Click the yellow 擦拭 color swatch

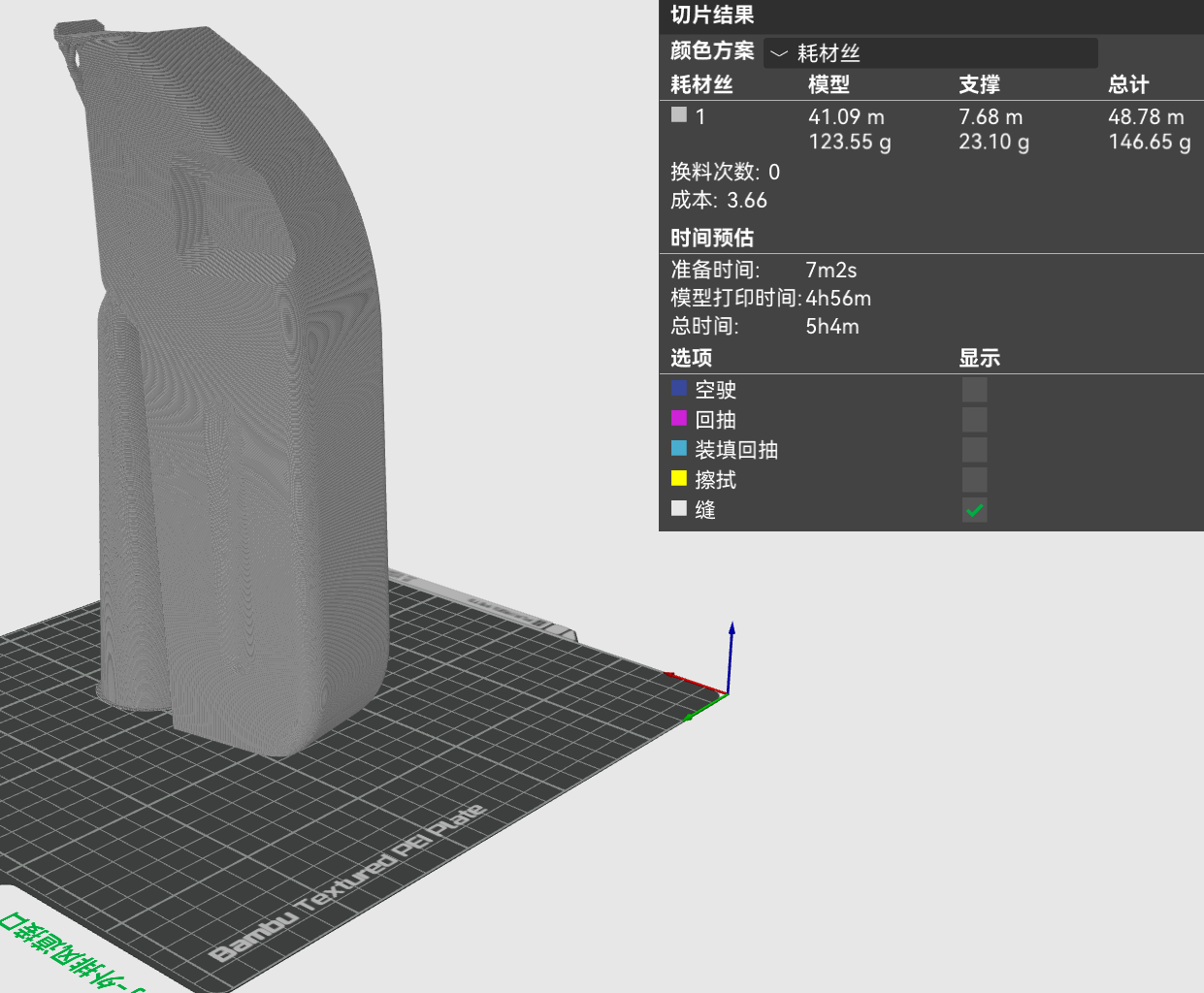pyautogui.click(x=679, y=478)
